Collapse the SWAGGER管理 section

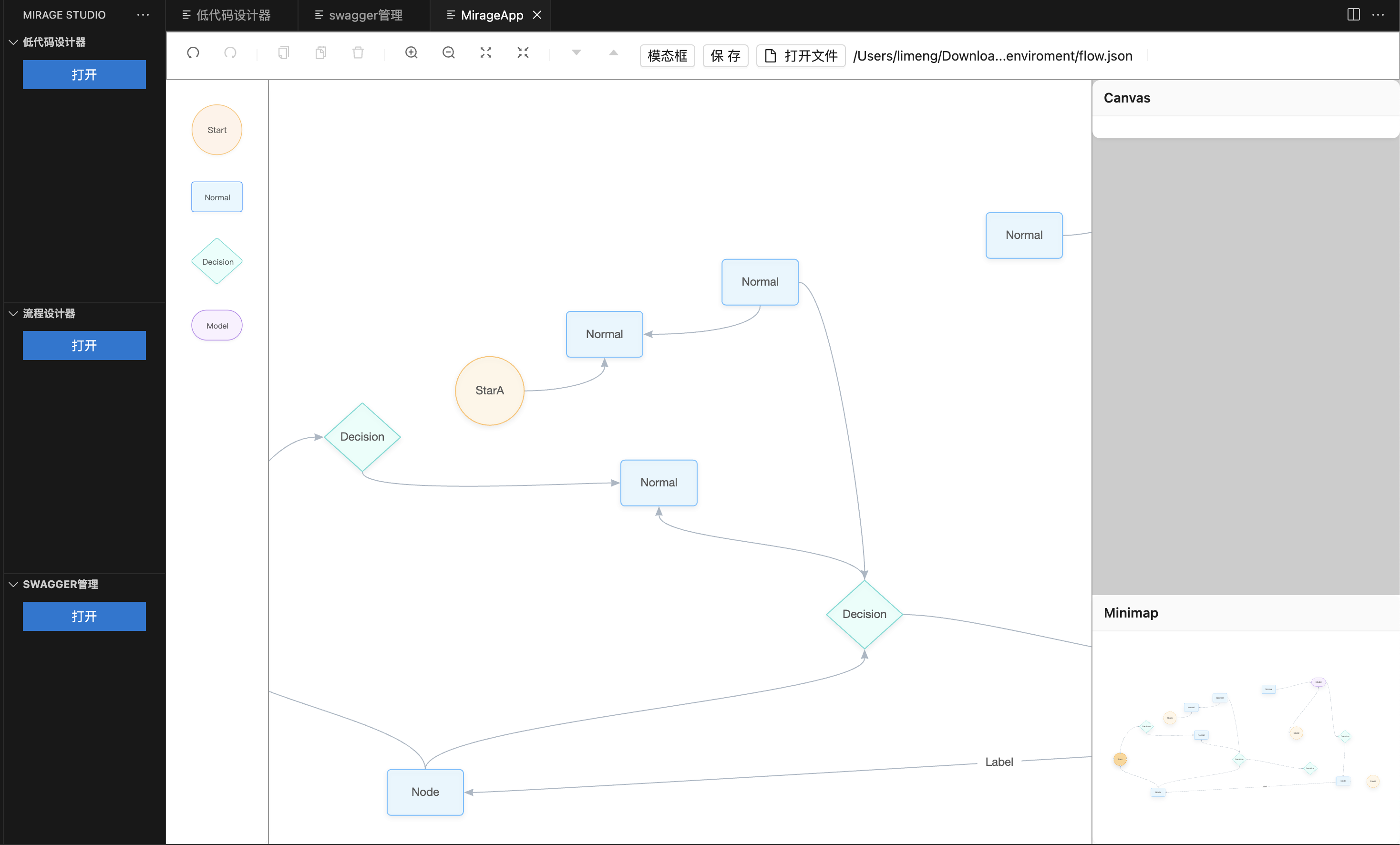coord(14,584)
